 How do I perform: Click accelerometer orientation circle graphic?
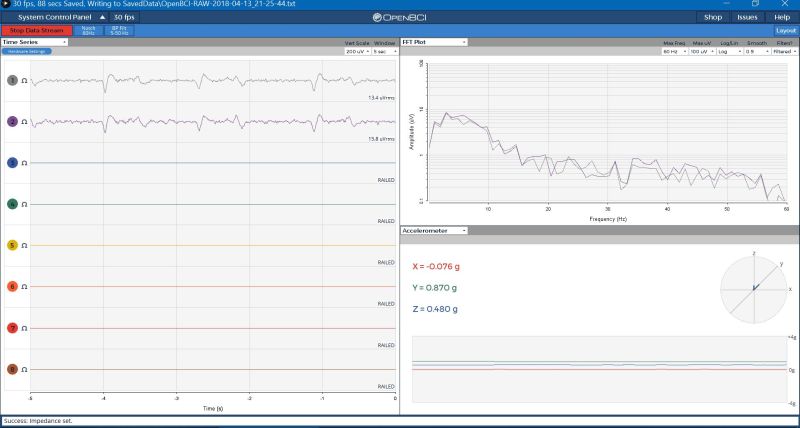click(754, 290)
